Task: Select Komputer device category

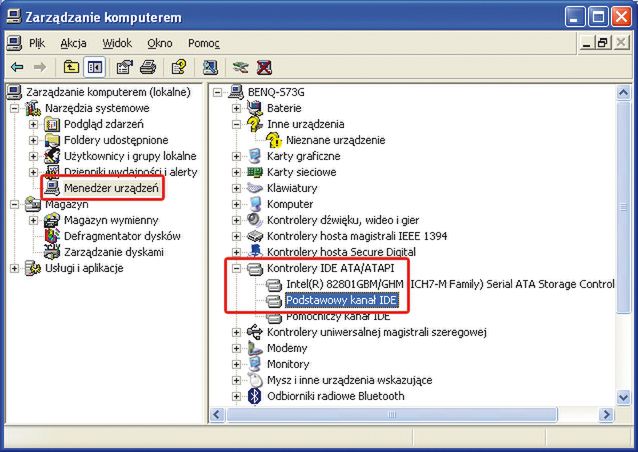Action: pyautogui.click(x=290, y=204)
